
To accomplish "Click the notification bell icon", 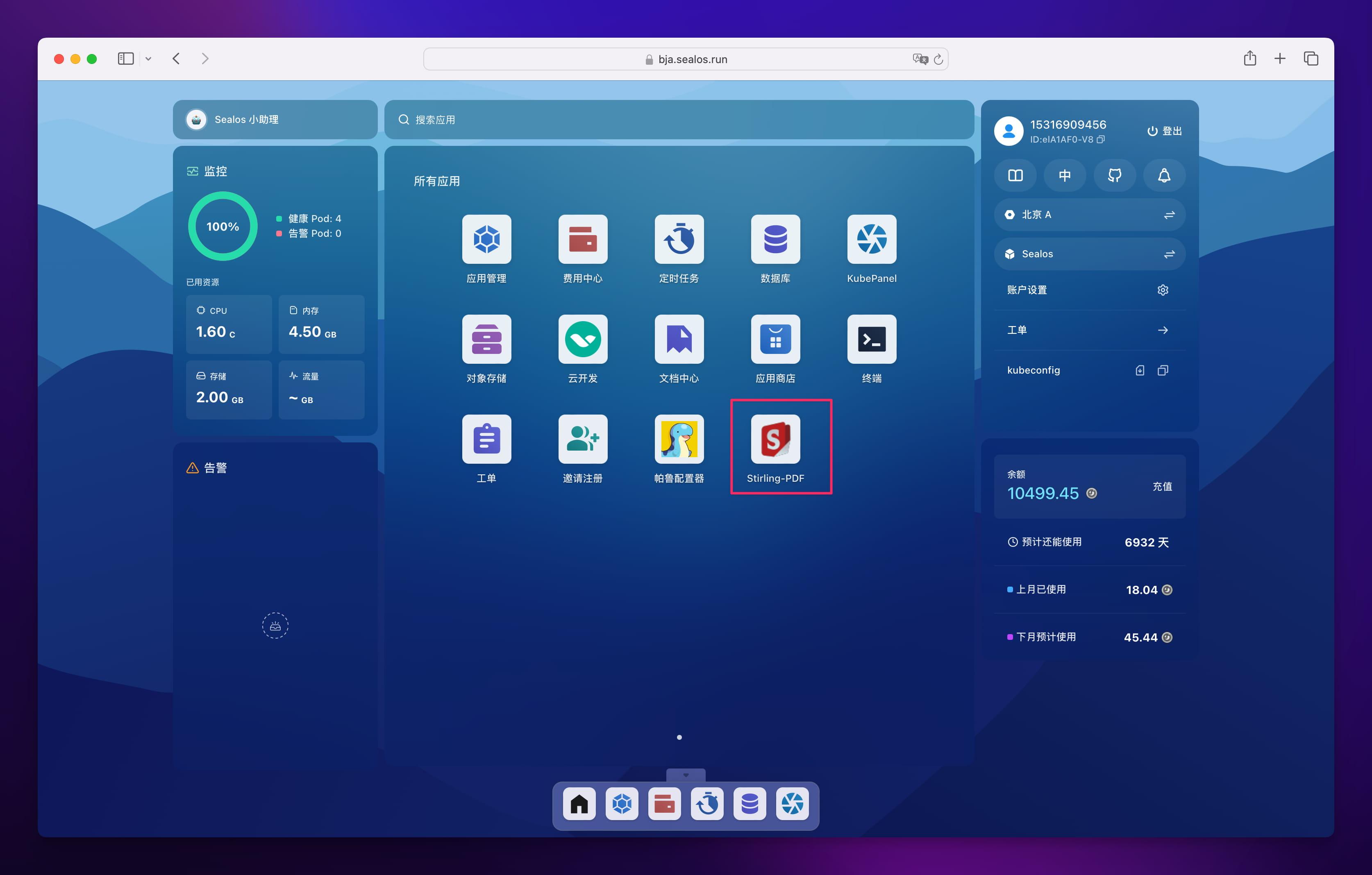I will (1164, 175).
